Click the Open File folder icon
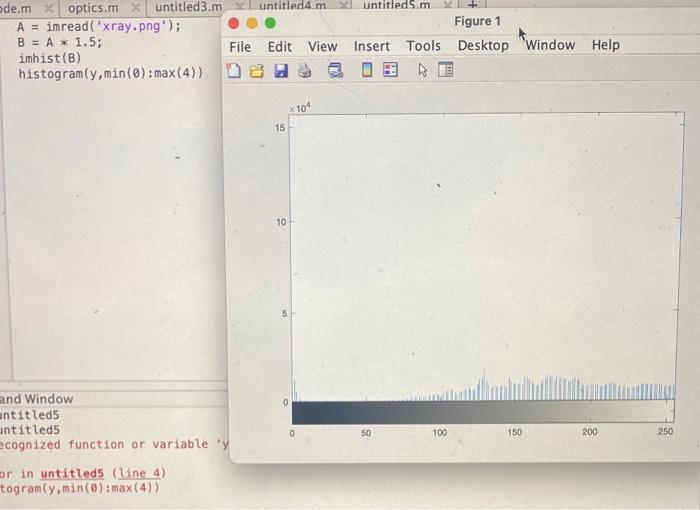 [x=257, y=71]
